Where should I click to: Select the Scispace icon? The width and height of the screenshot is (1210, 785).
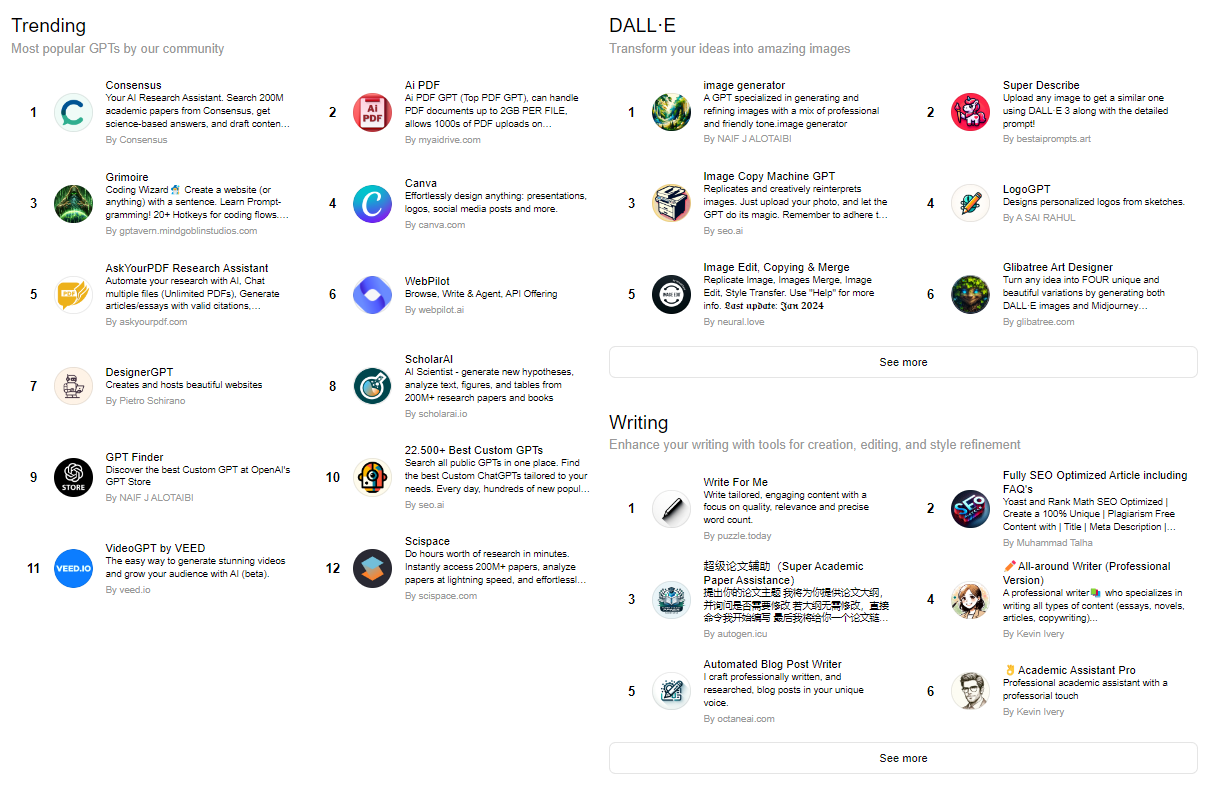[x=373, y=568]
